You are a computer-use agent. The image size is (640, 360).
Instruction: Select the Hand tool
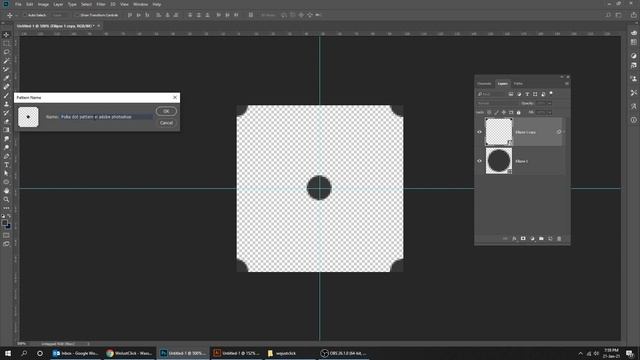tap(6, 191)
